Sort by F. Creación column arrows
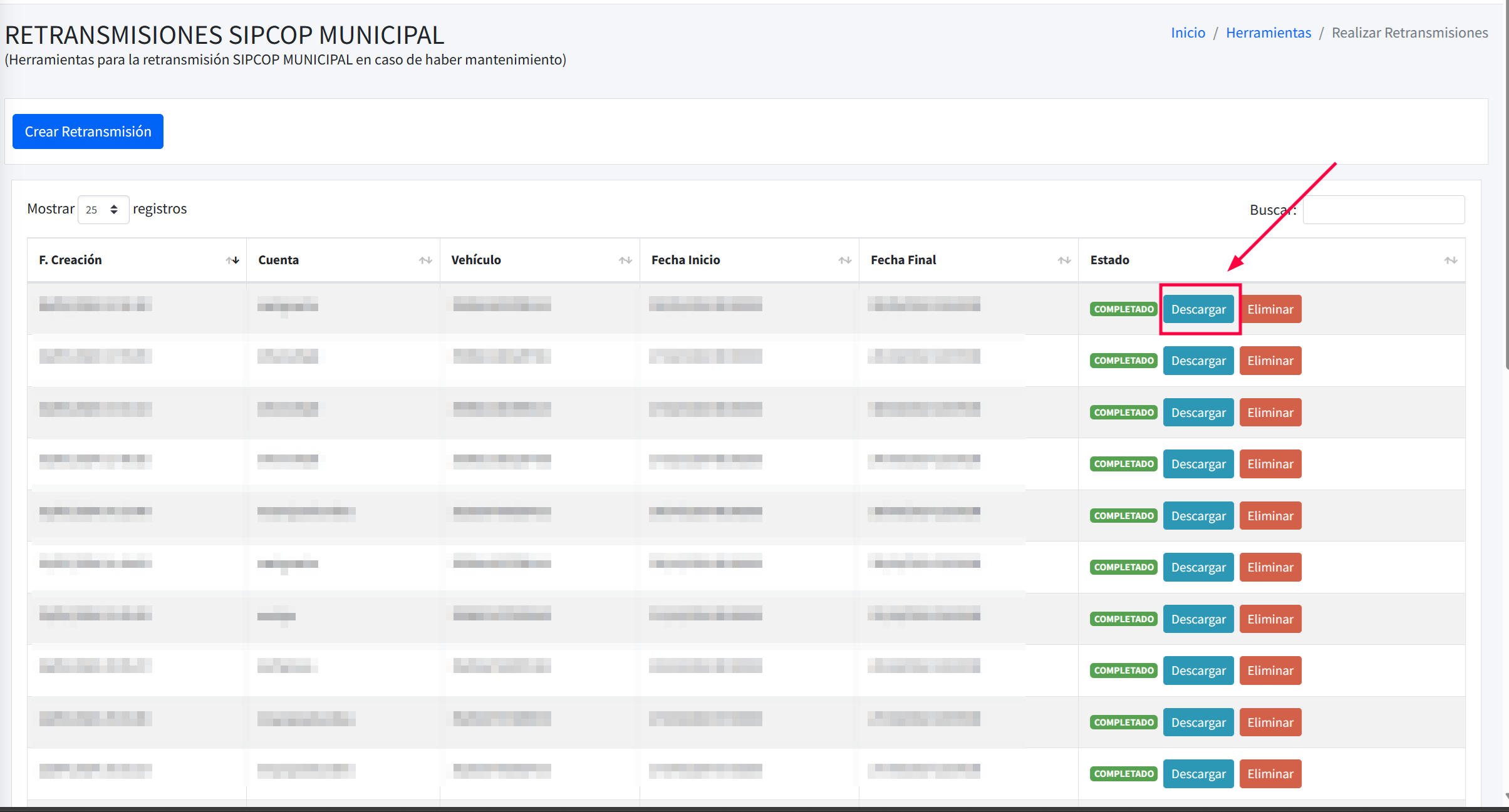Image resolution: width=1509 pixels, height=812 pixels. [232, 260]
